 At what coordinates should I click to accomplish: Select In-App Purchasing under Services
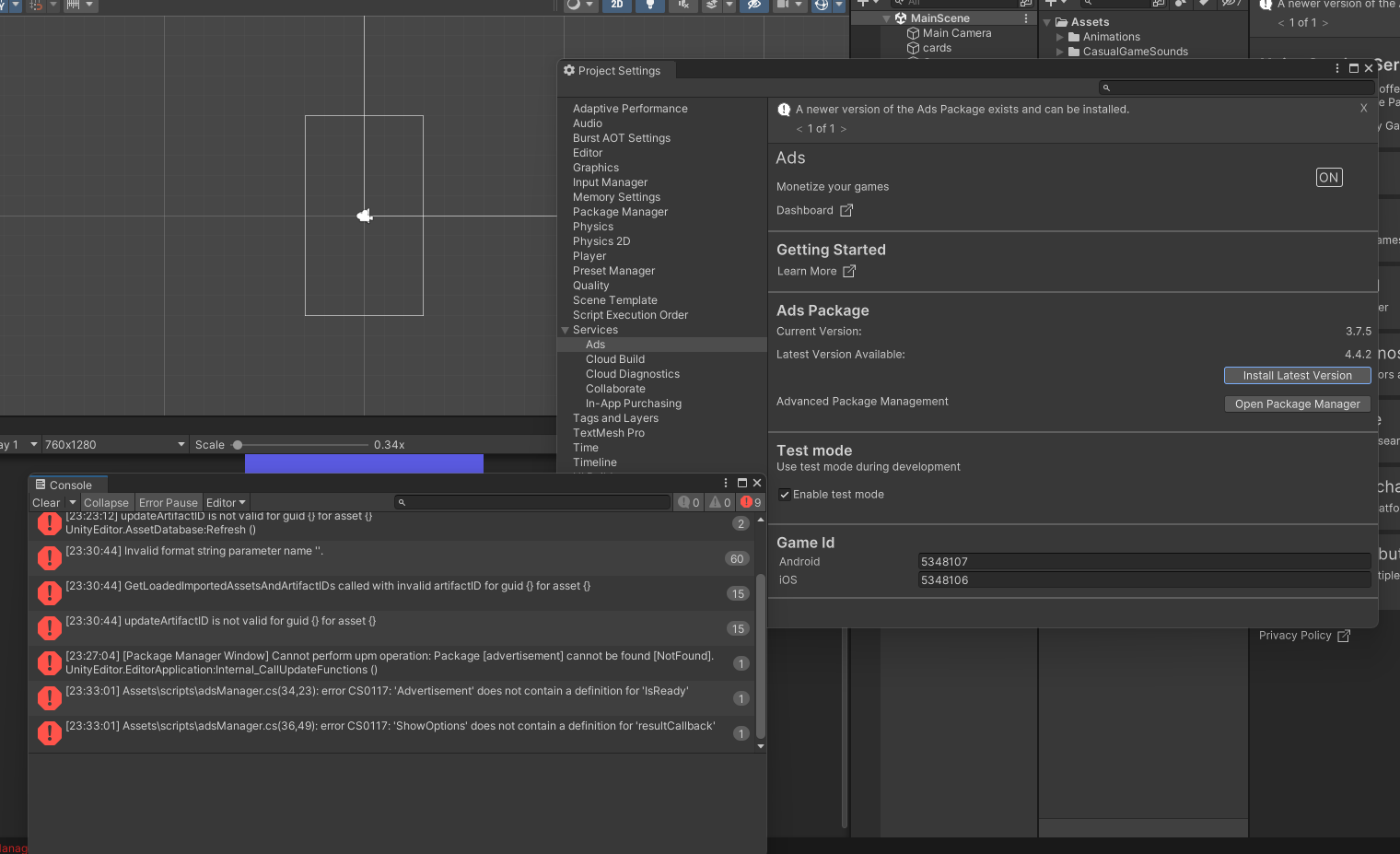tap(634, 404)
